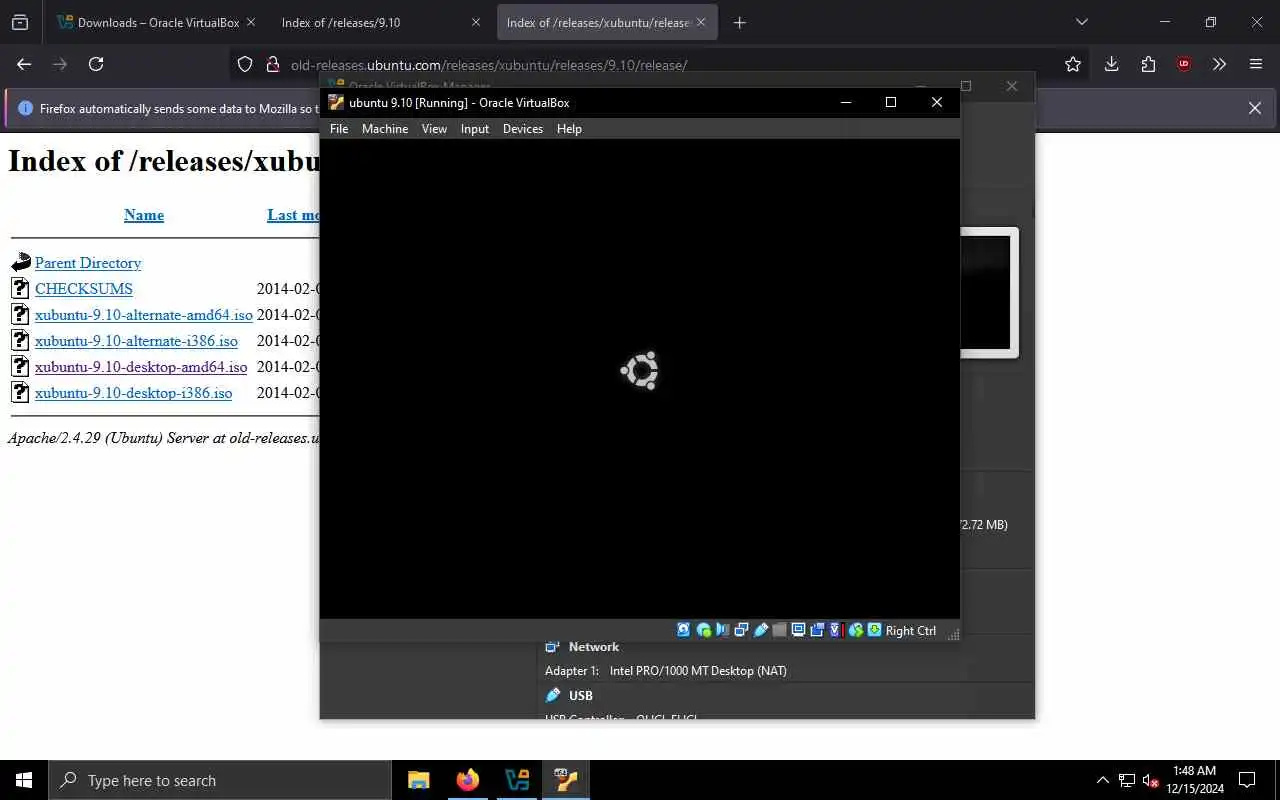Sort directory listing by Name
The width and height of the screenshot is (1280, 800).
point(144,215)
